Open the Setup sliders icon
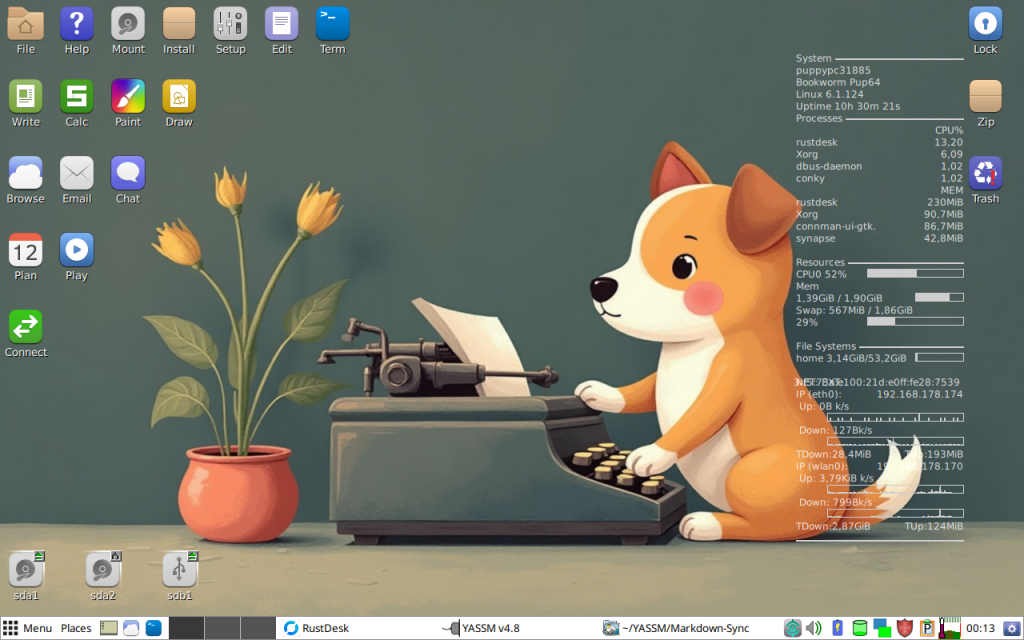 coord(231,24)
